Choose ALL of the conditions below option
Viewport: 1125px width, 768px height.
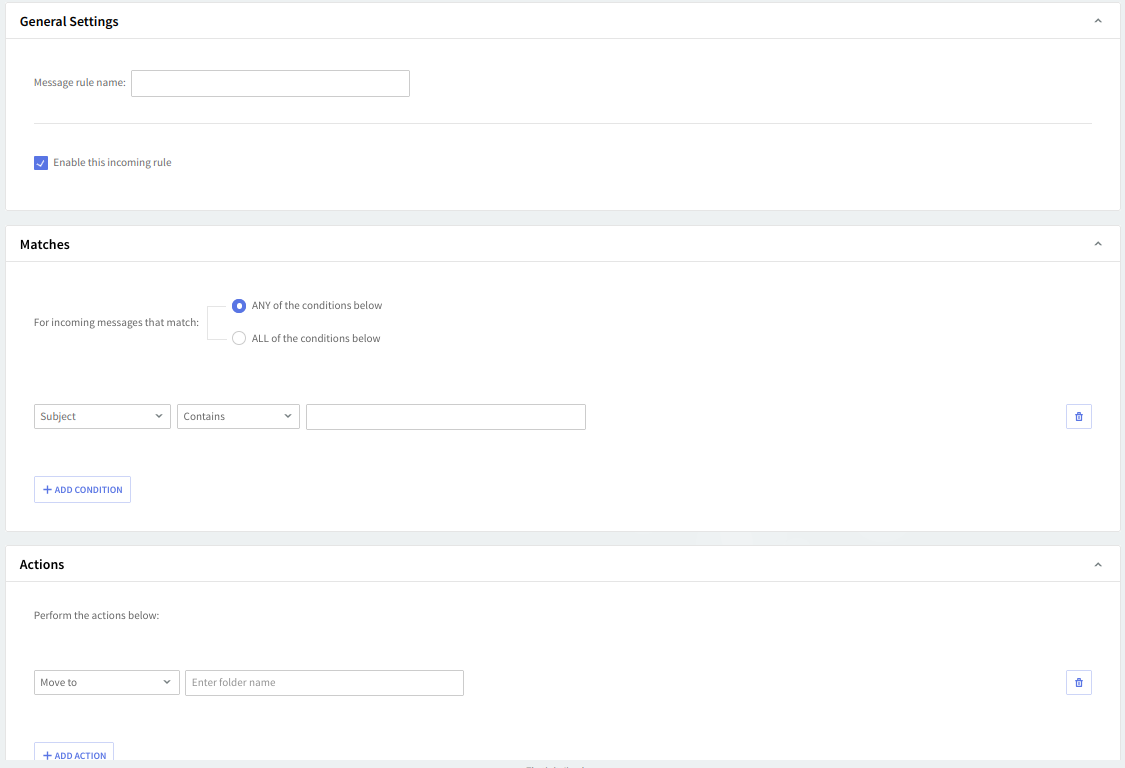[239, 339]
